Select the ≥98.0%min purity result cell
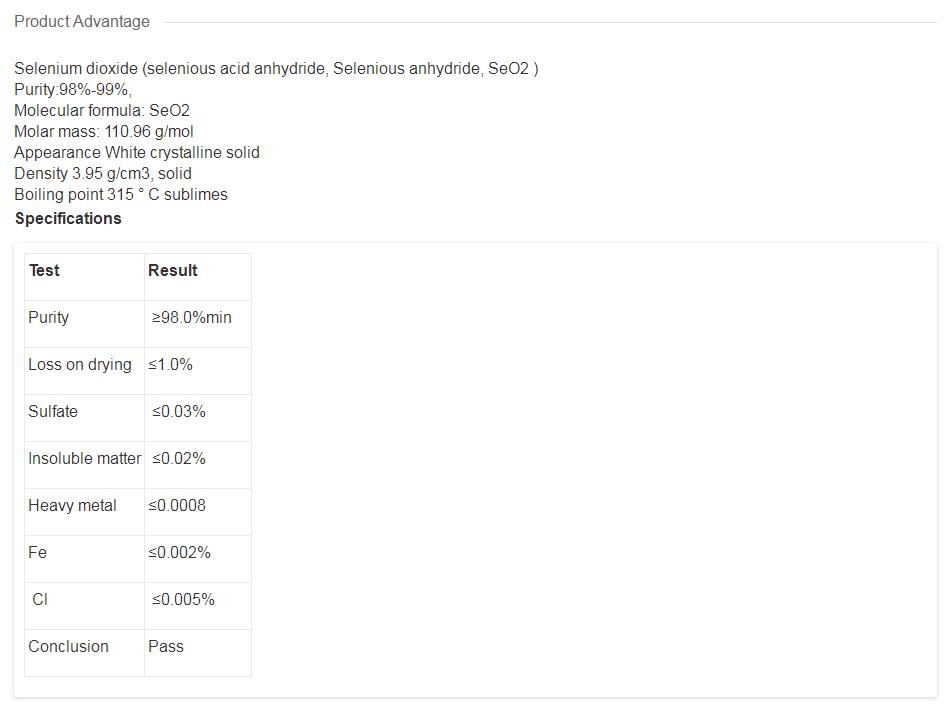The image size is (952, 711). [192, 317]
